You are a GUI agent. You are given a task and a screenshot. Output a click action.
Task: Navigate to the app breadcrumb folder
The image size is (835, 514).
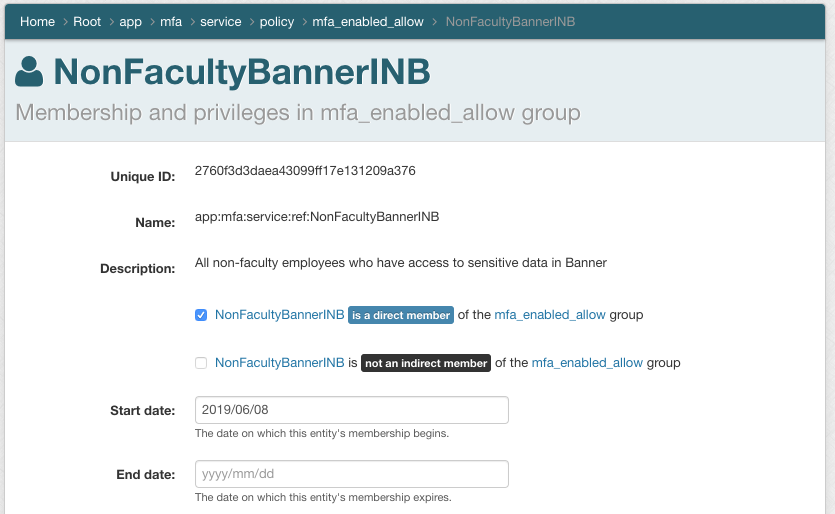click(x=130, y=21)
